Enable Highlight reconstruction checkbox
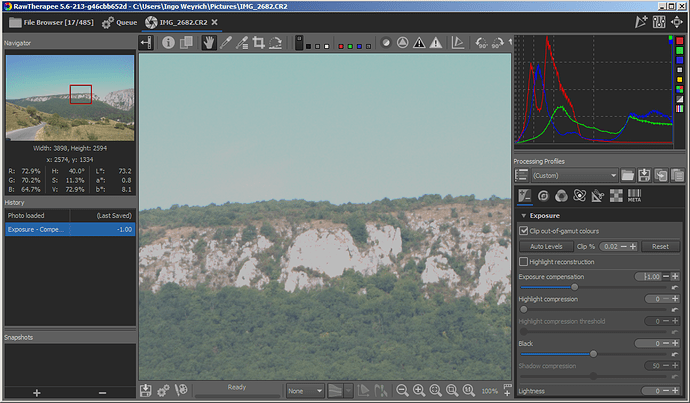Screen dimensions: 690x403 pos(524,261)
